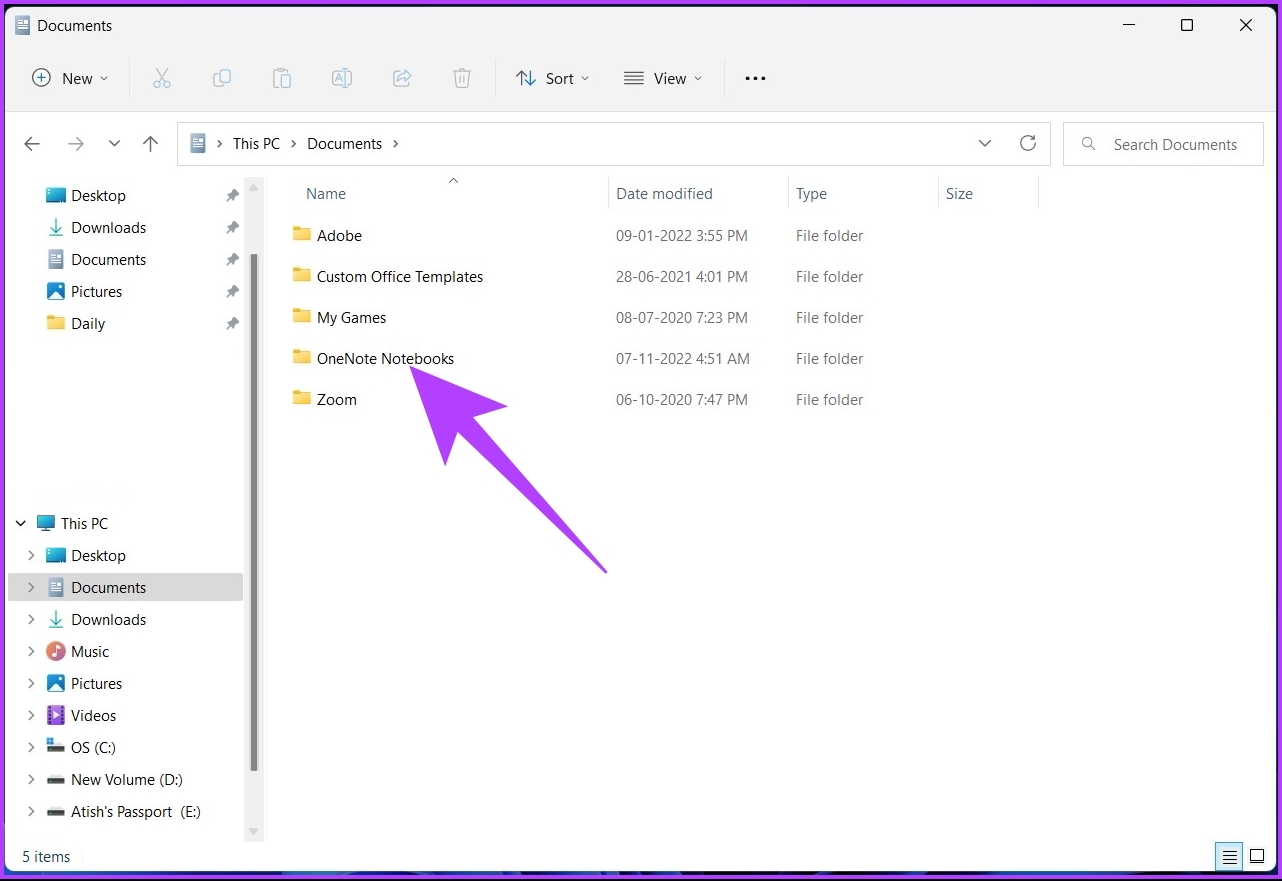Click the Paste icon

pyautogui.click(x=282, y=78)
